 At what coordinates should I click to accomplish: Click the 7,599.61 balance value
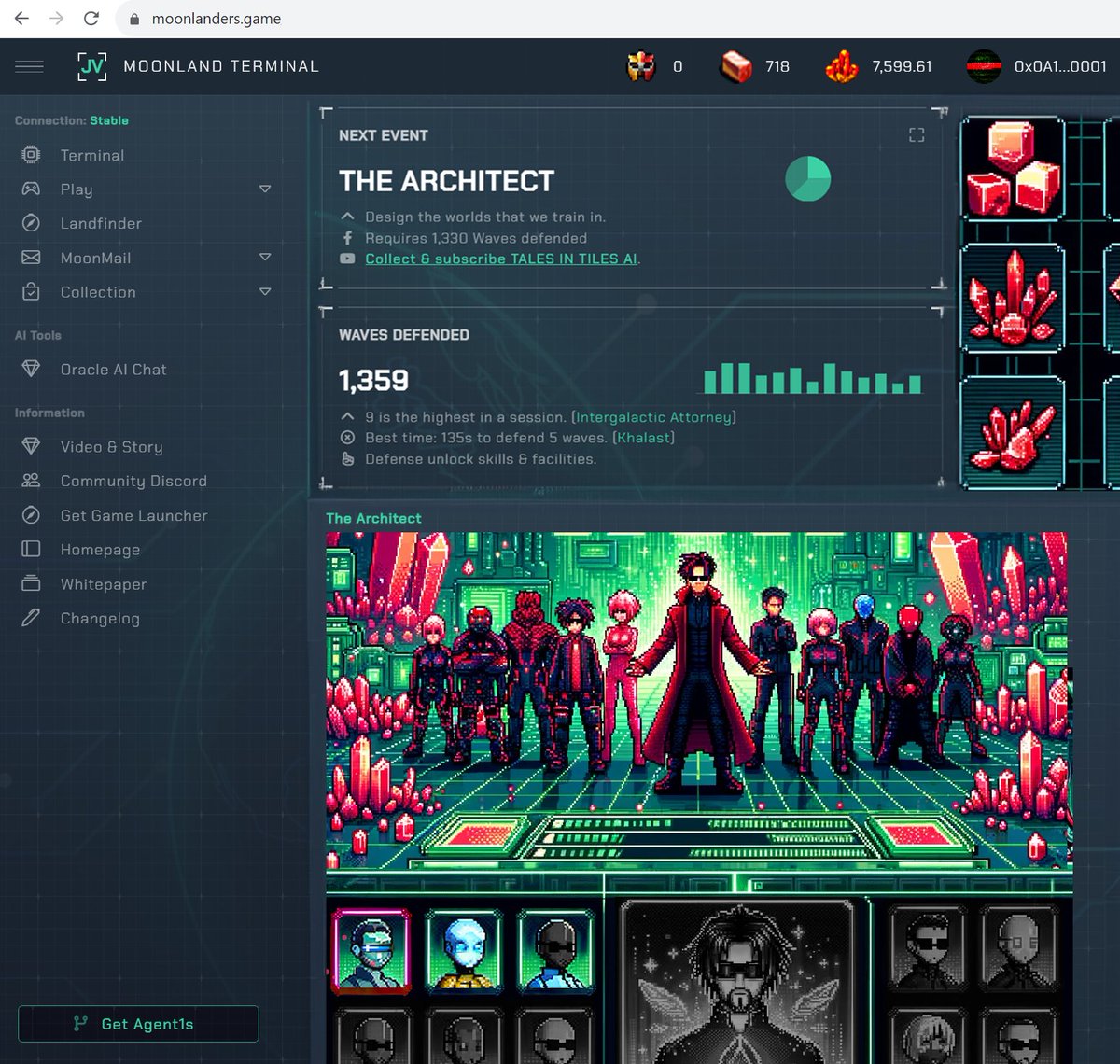pyautogui.click(x=902, y=66)
